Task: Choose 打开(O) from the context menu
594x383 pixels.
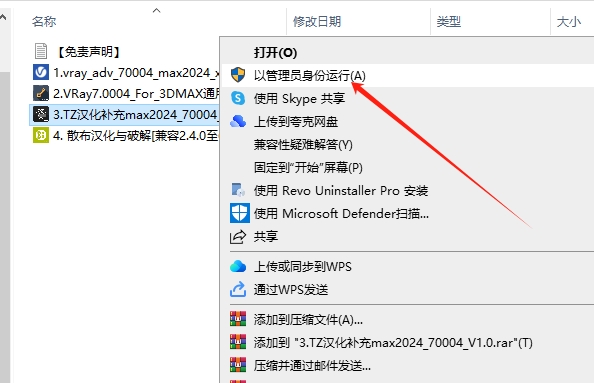Action: [275, 53]
